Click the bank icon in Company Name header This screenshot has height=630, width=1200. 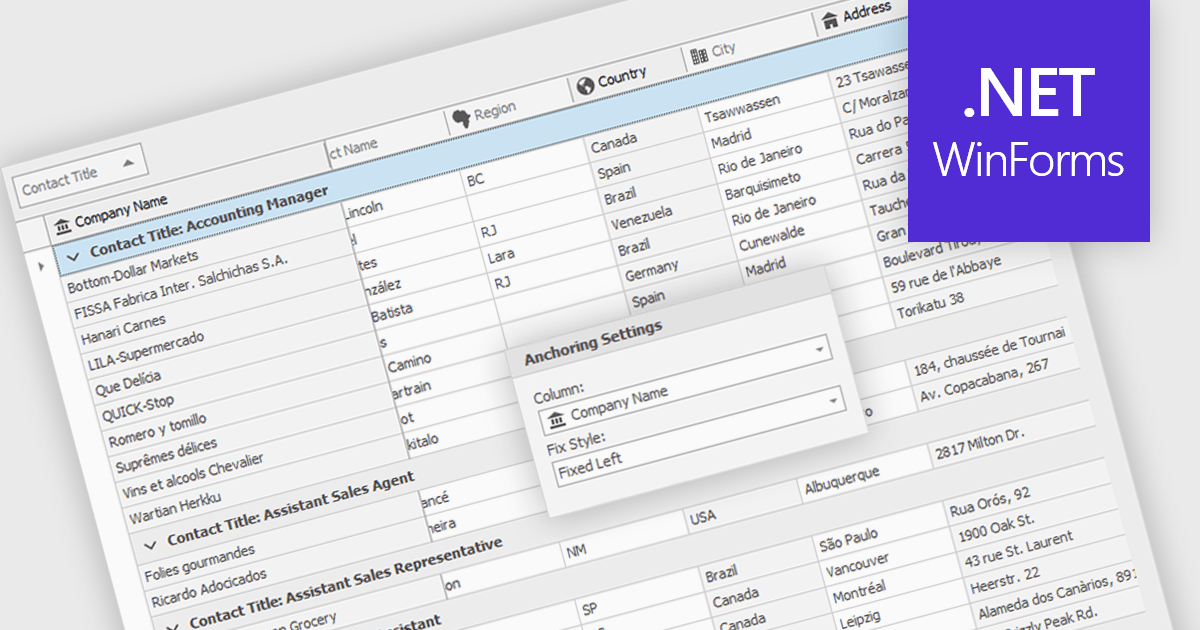(x=62, y=221)
